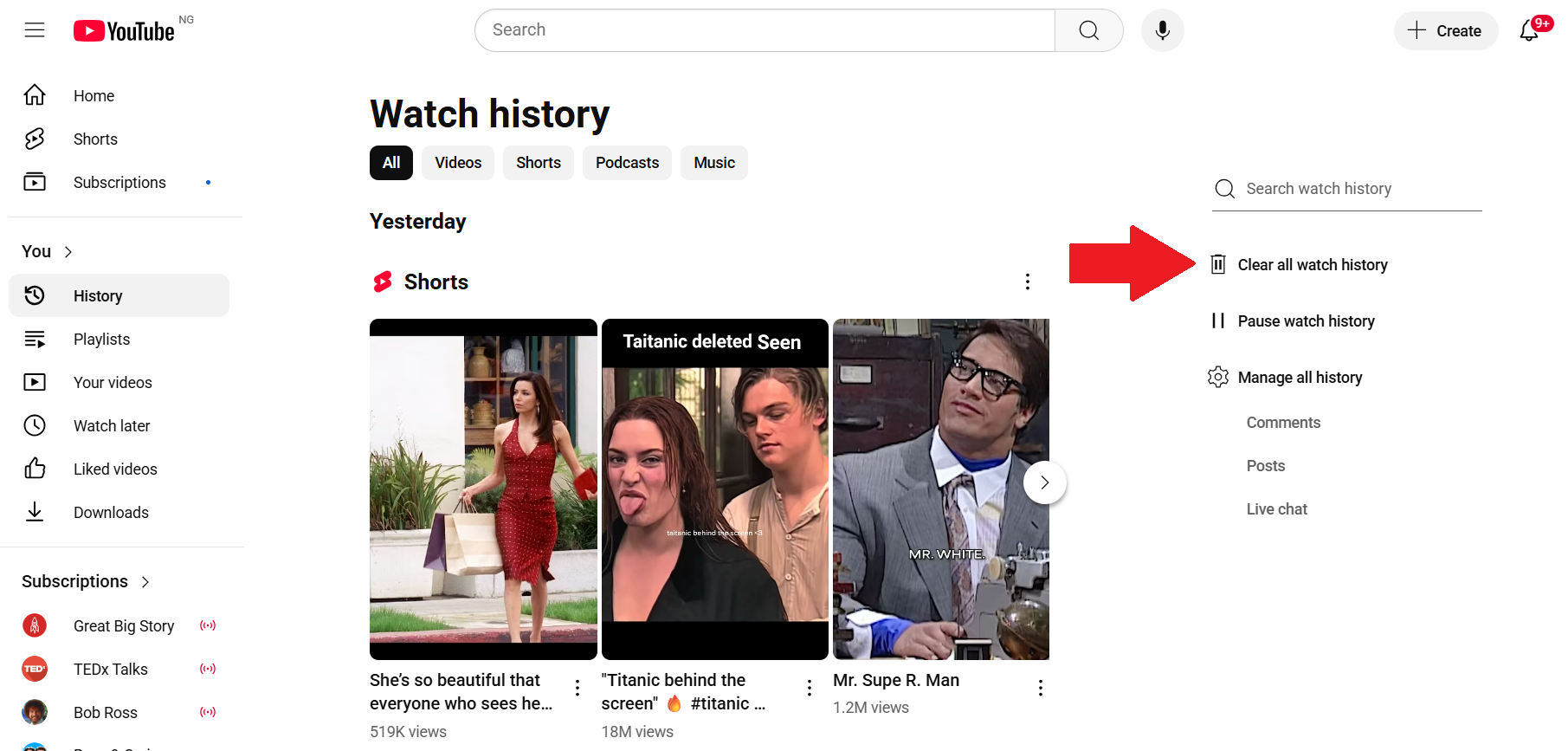Open the Taitanic deleted Seen thumbnail
The image size is (1568, 751).
click(x=715, y=489)
